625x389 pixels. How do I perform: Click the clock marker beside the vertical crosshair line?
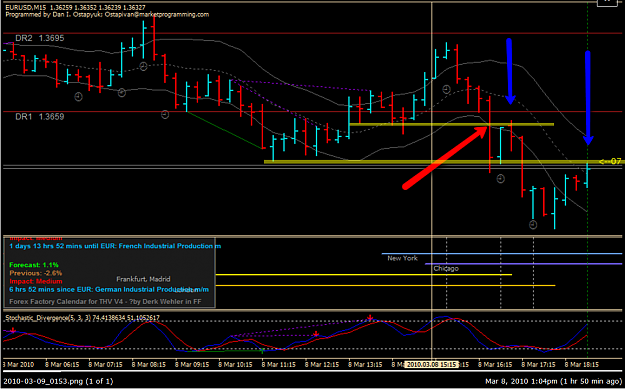tap(446, 89)
